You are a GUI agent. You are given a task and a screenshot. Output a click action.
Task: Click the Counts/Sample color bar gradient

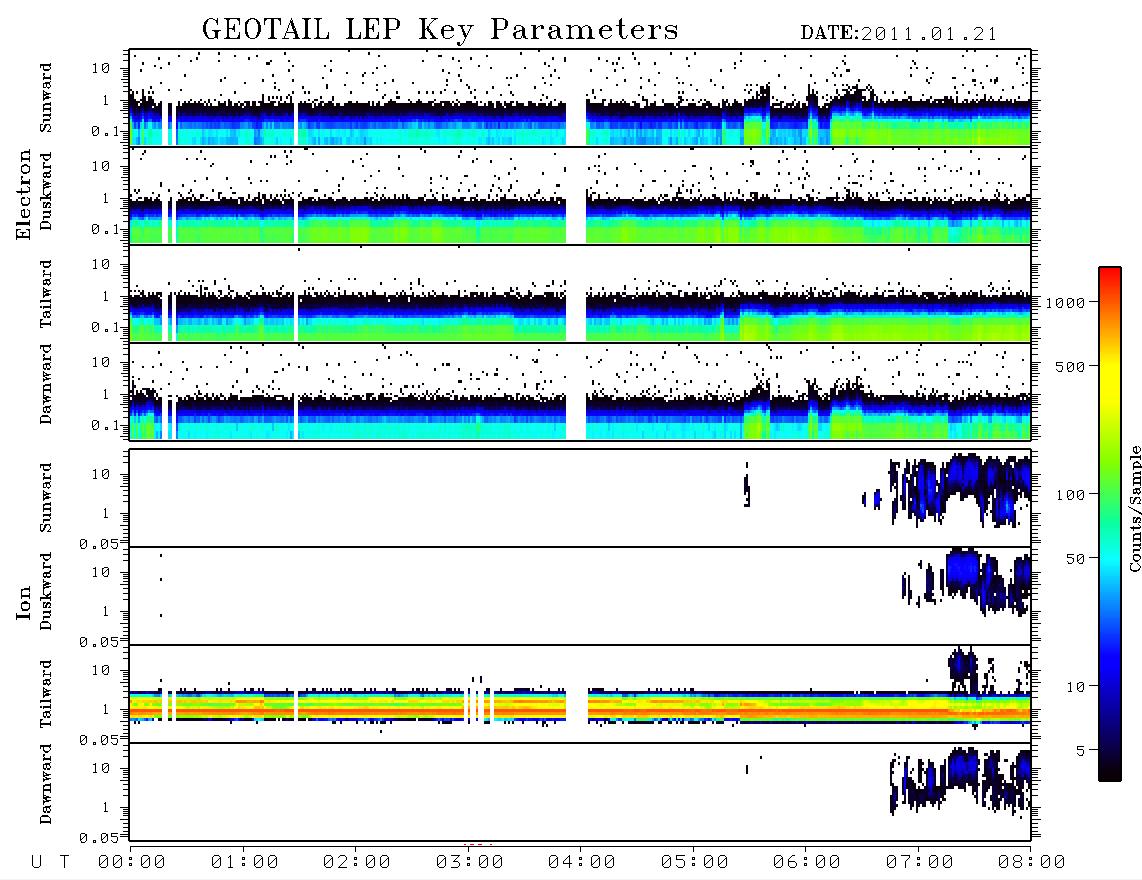(x=1110, y=524)
